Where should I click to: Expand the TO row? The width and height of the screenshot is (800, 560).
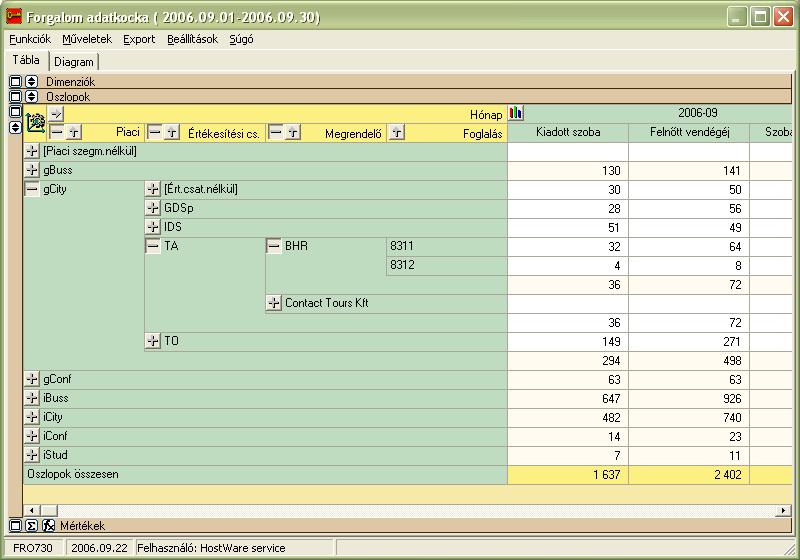153,341
